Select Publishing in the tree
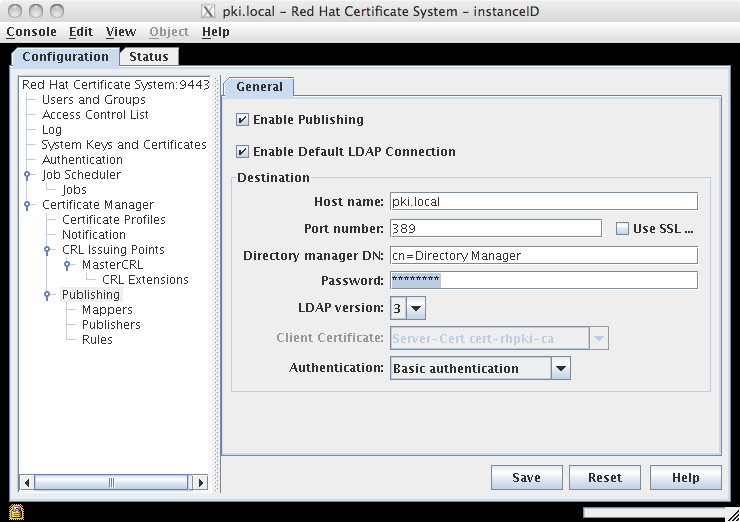This screenshot has height=522, width=740. click(91, 295)
